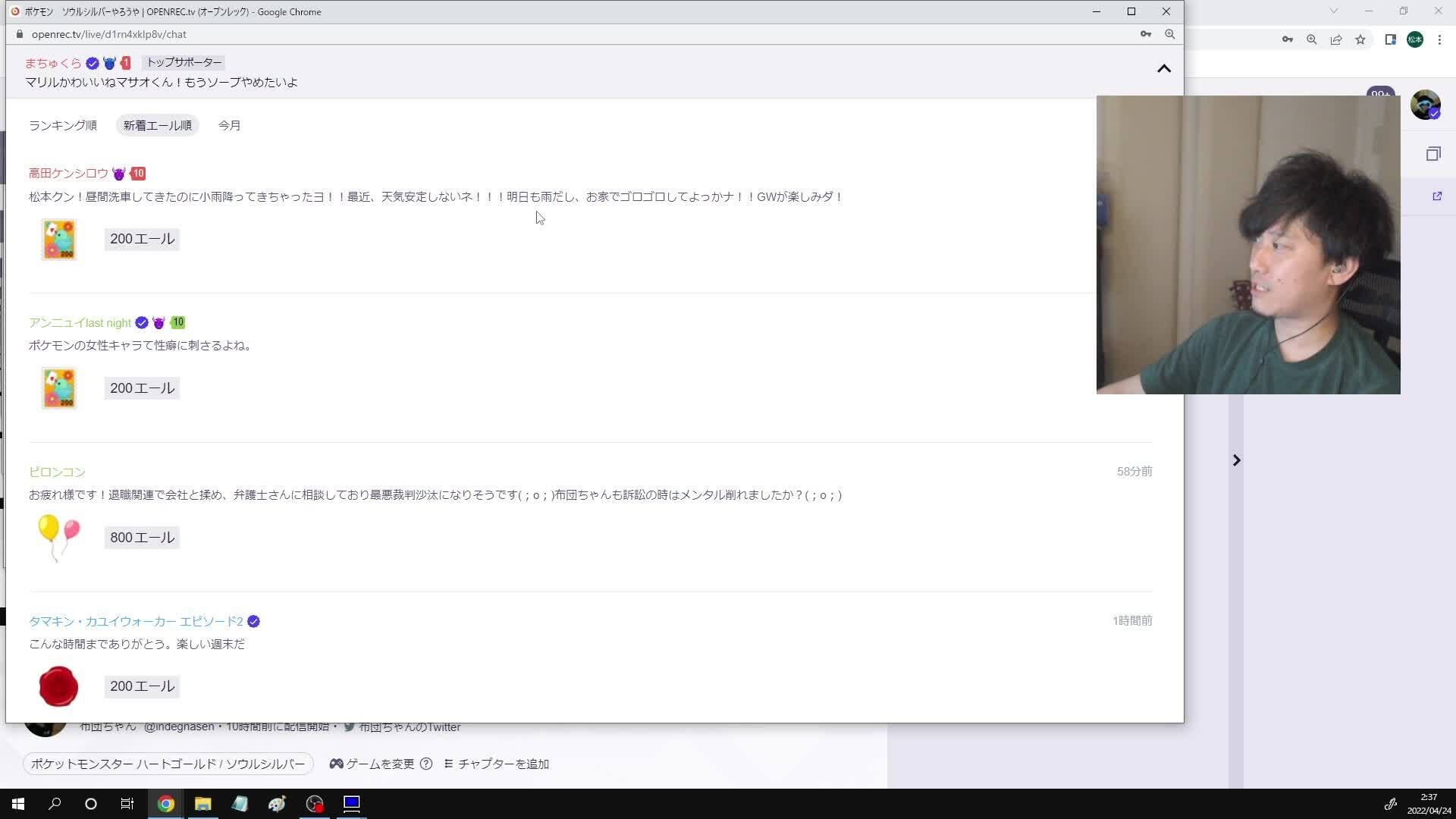Click the key icon in main Chrome toolbar
The width and height of the screenshot is (1456, 819).
pos(1288,39)
